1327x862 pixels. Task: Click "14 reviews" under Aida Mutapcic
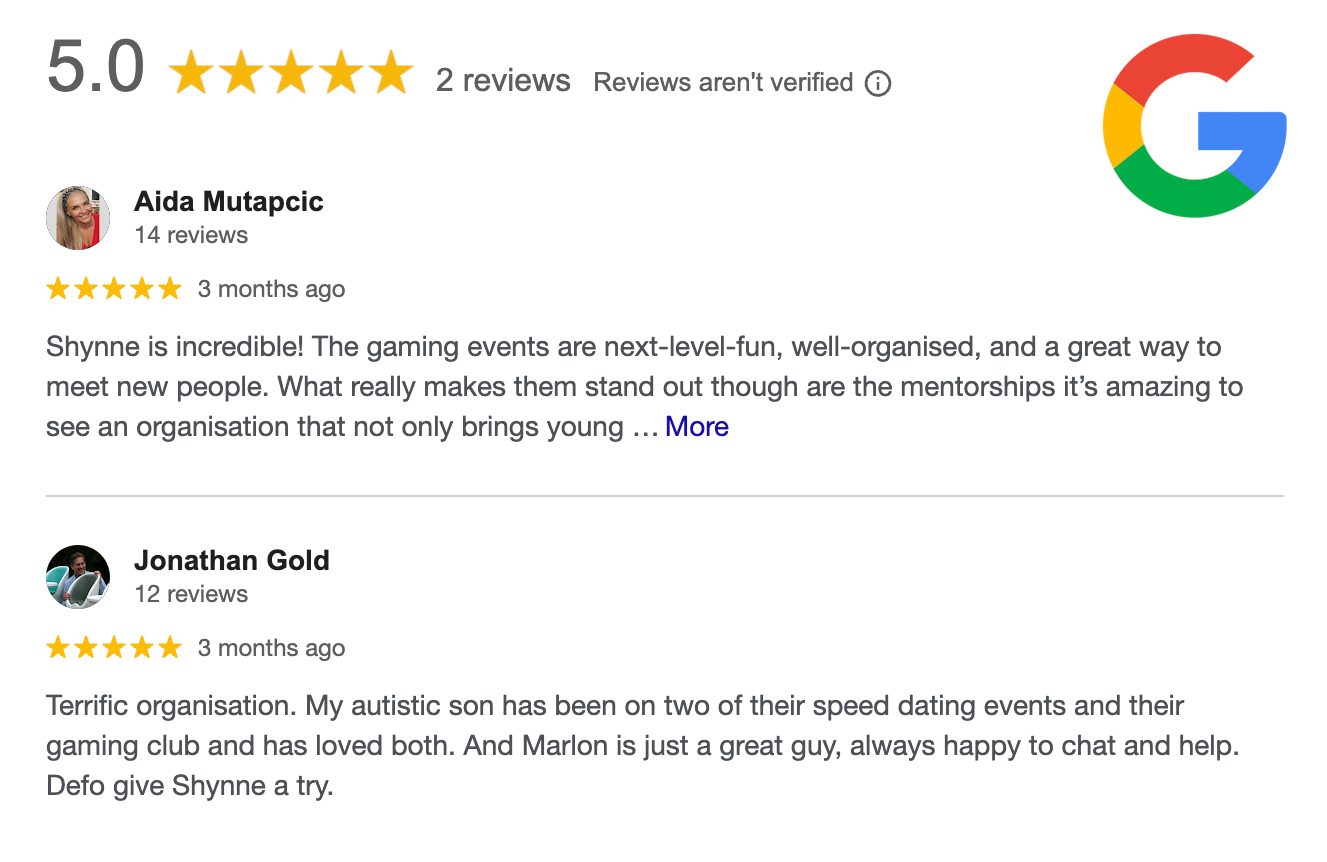pyautogui.click(x=191, y=235)
